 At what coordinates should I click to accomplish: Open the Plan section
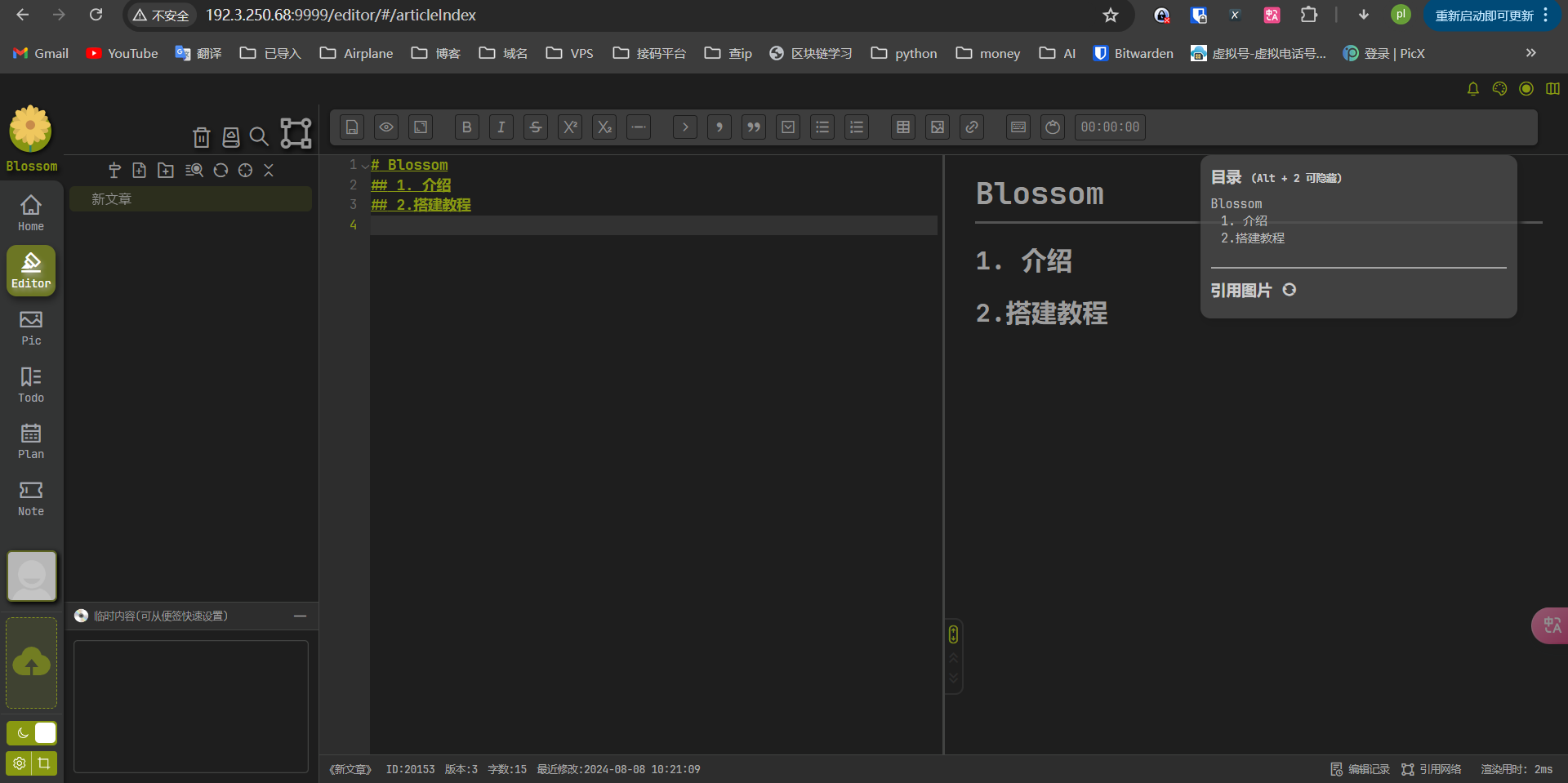(31, 441)
